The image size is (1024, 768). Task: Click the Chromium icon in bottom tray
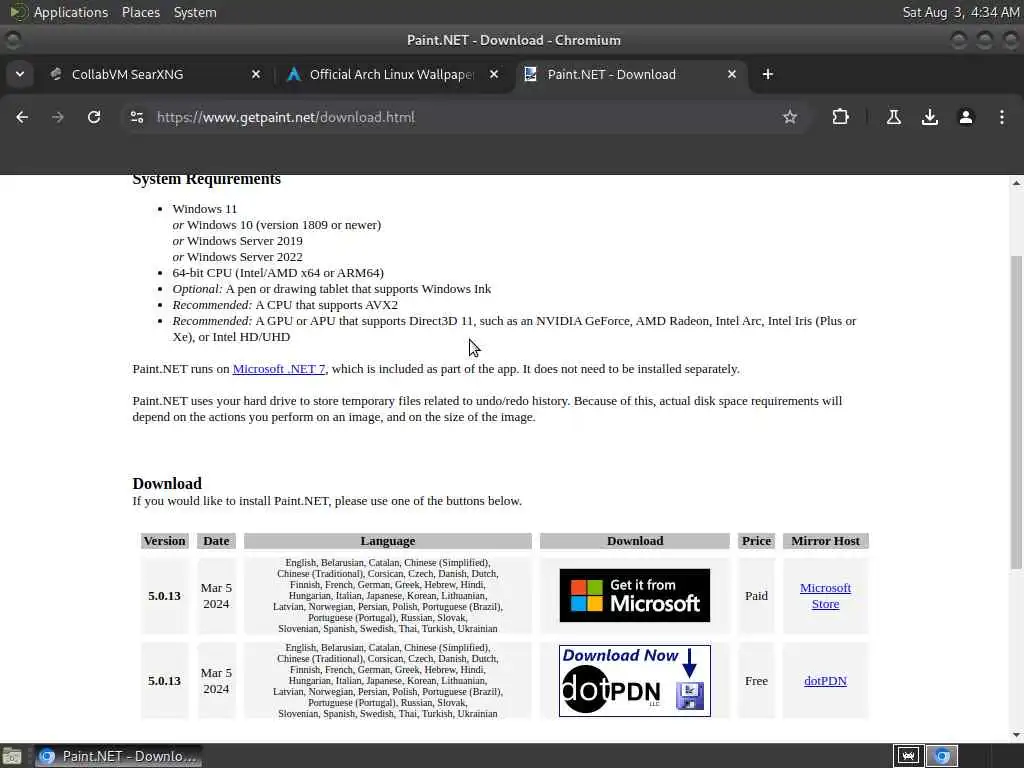(x=942, y=756)
